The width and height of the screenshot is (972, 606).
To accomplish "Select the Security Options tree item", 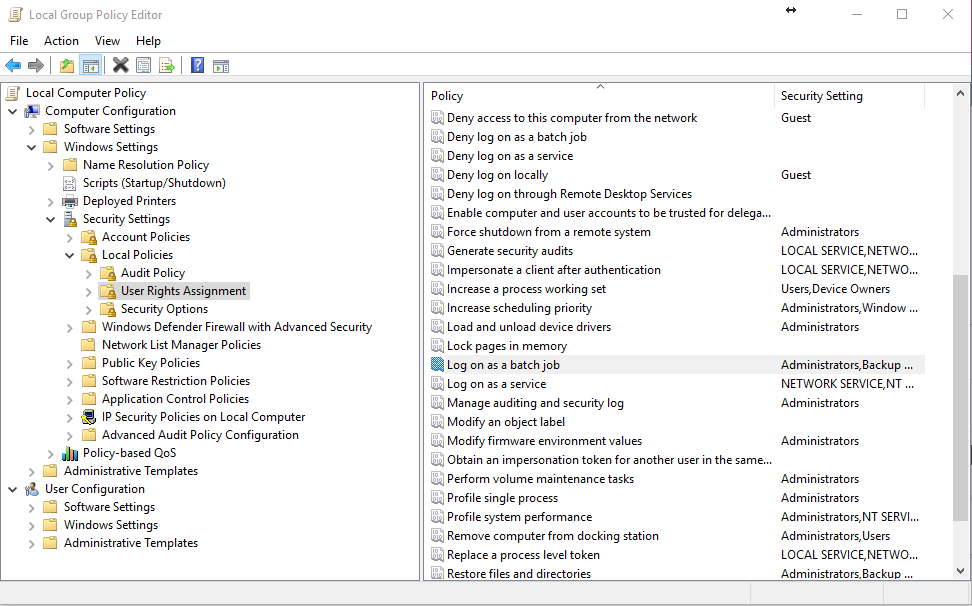I will (x=164, y=309).
